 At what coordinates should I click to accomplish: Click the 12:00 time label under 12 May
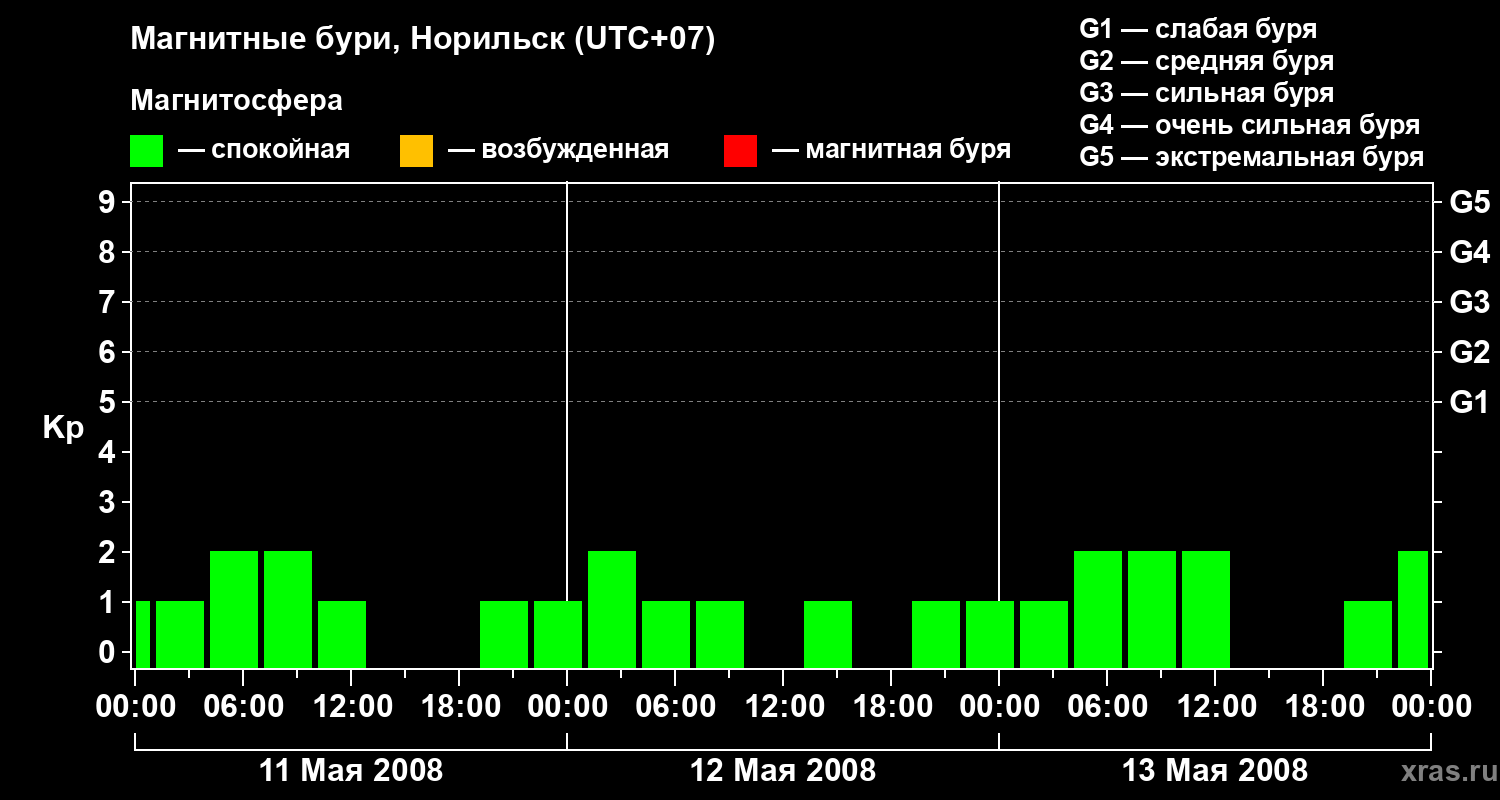click(783, 707)
